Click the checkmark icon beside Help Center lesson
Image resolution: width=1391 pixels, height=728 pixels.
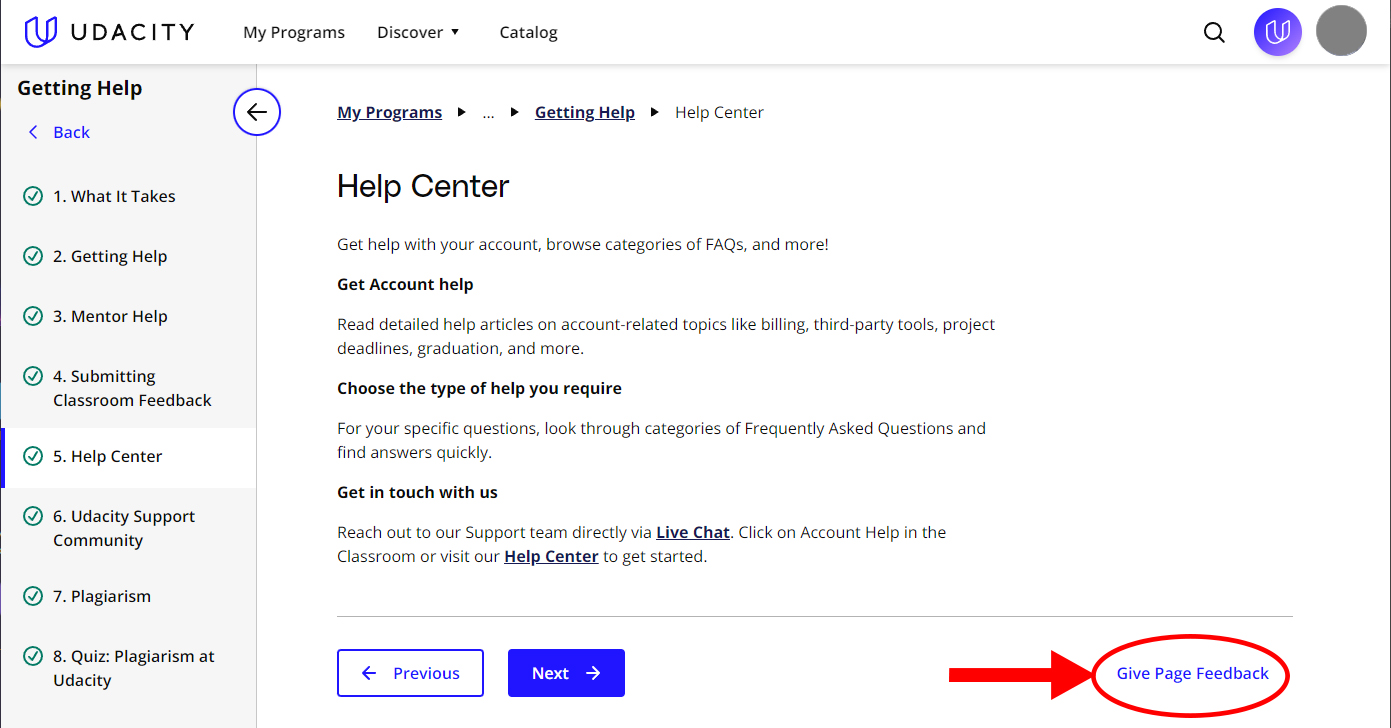[x=33, y=456]
